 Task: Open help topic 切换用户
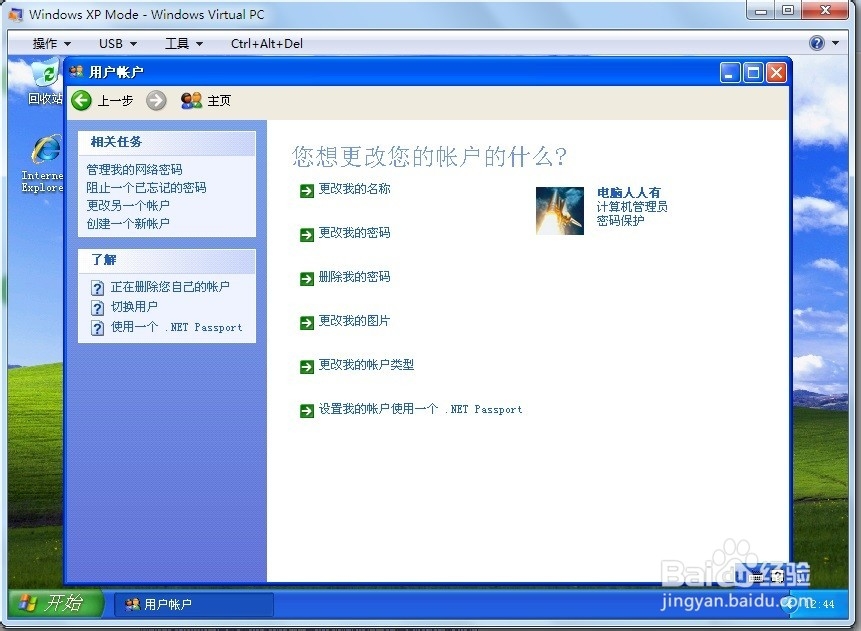pos(134,306)
